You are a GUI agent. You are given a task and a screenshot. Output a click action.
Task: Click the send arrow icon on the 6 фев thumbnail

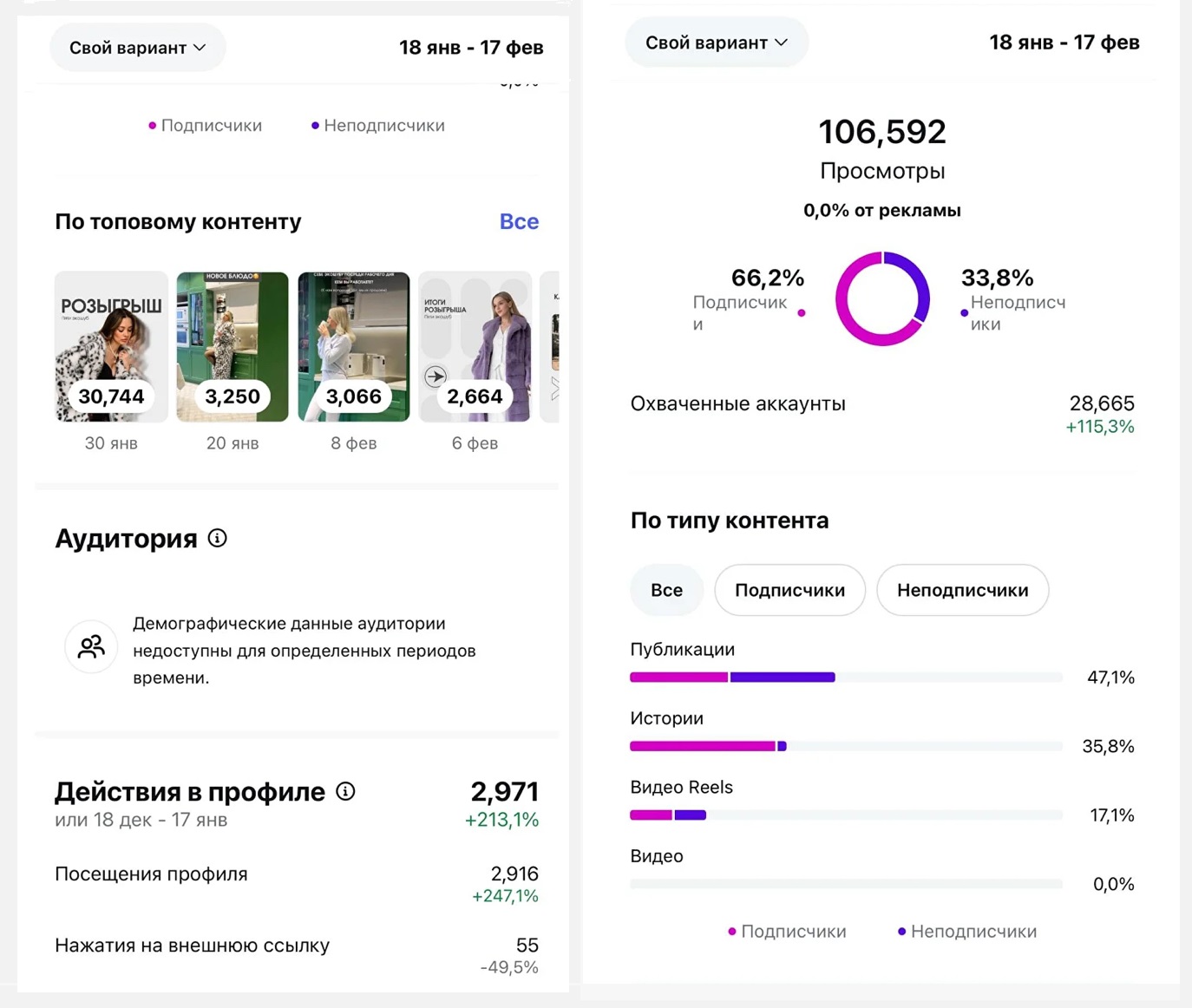click(436, 376)
